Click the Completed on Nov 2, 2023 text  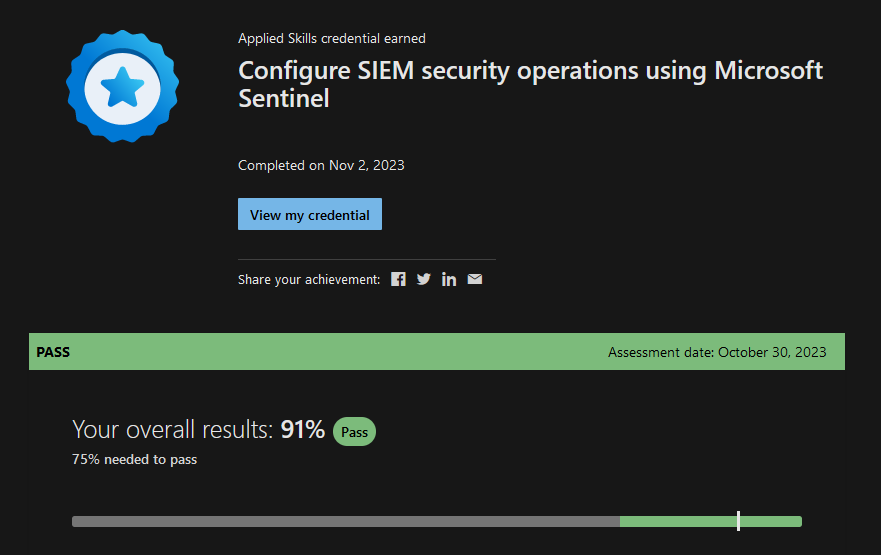(321, 165)
